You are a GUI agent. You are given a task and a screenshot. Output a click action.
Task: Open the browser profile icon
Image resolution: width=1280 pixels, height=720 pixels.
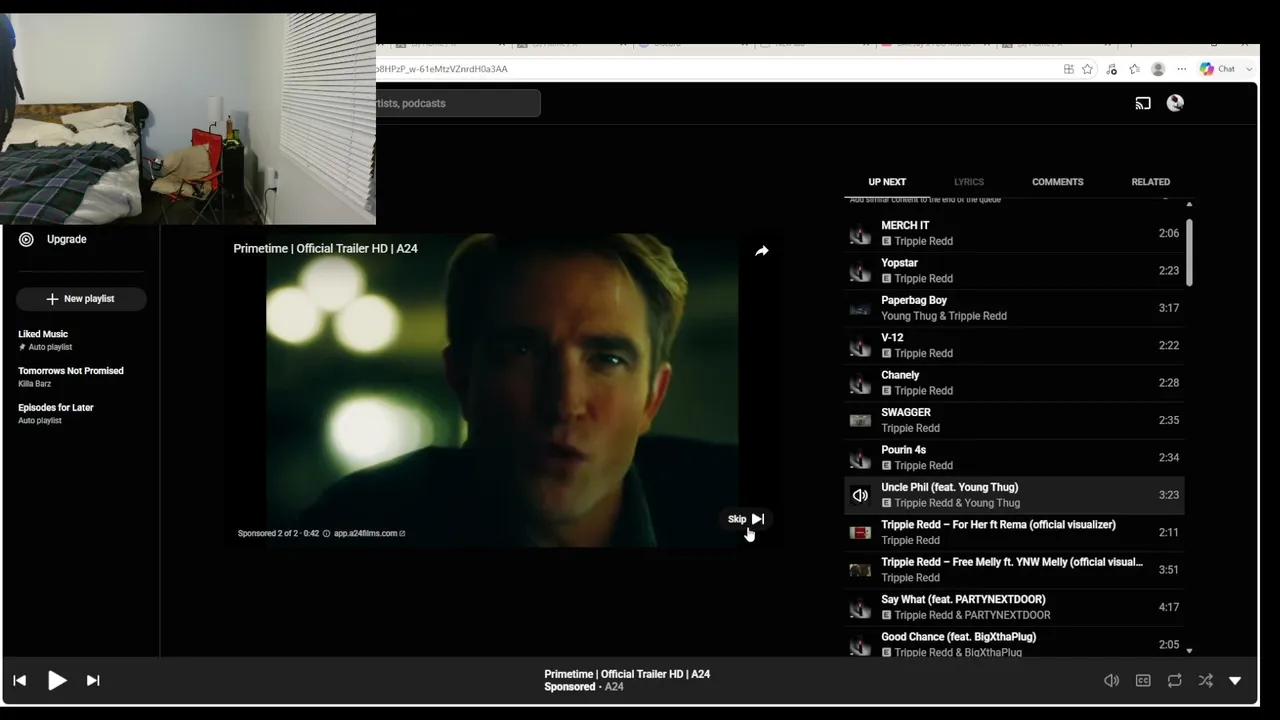click(1158, 69)
